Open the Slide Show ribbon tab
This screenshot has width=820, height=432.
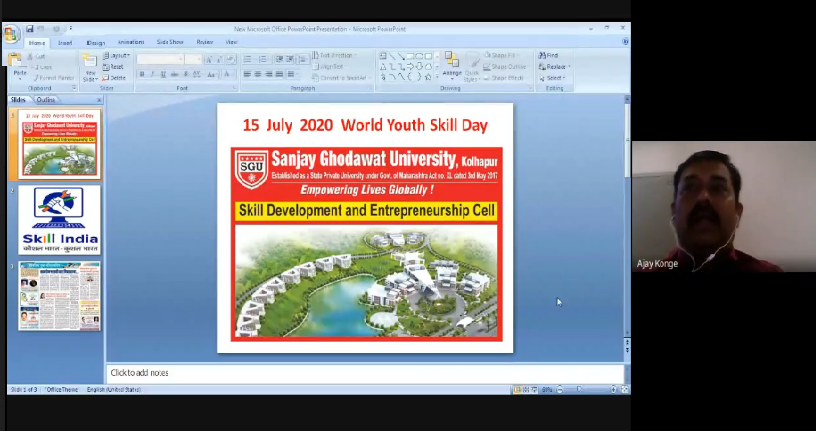tap(170, 42)
